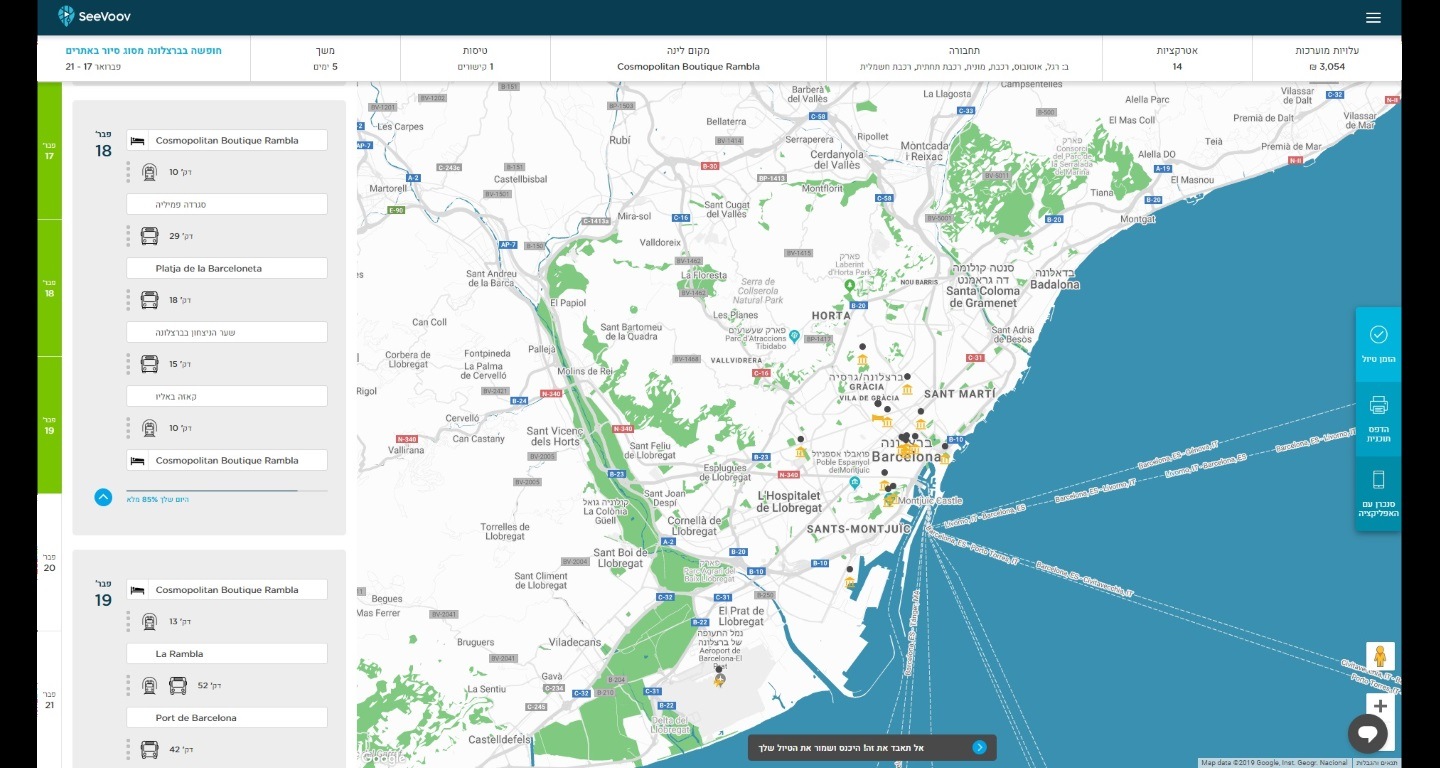1440x768 pixels.
Task: Click the blue arrow on the save-trip banner
Action: pos(979,747)
